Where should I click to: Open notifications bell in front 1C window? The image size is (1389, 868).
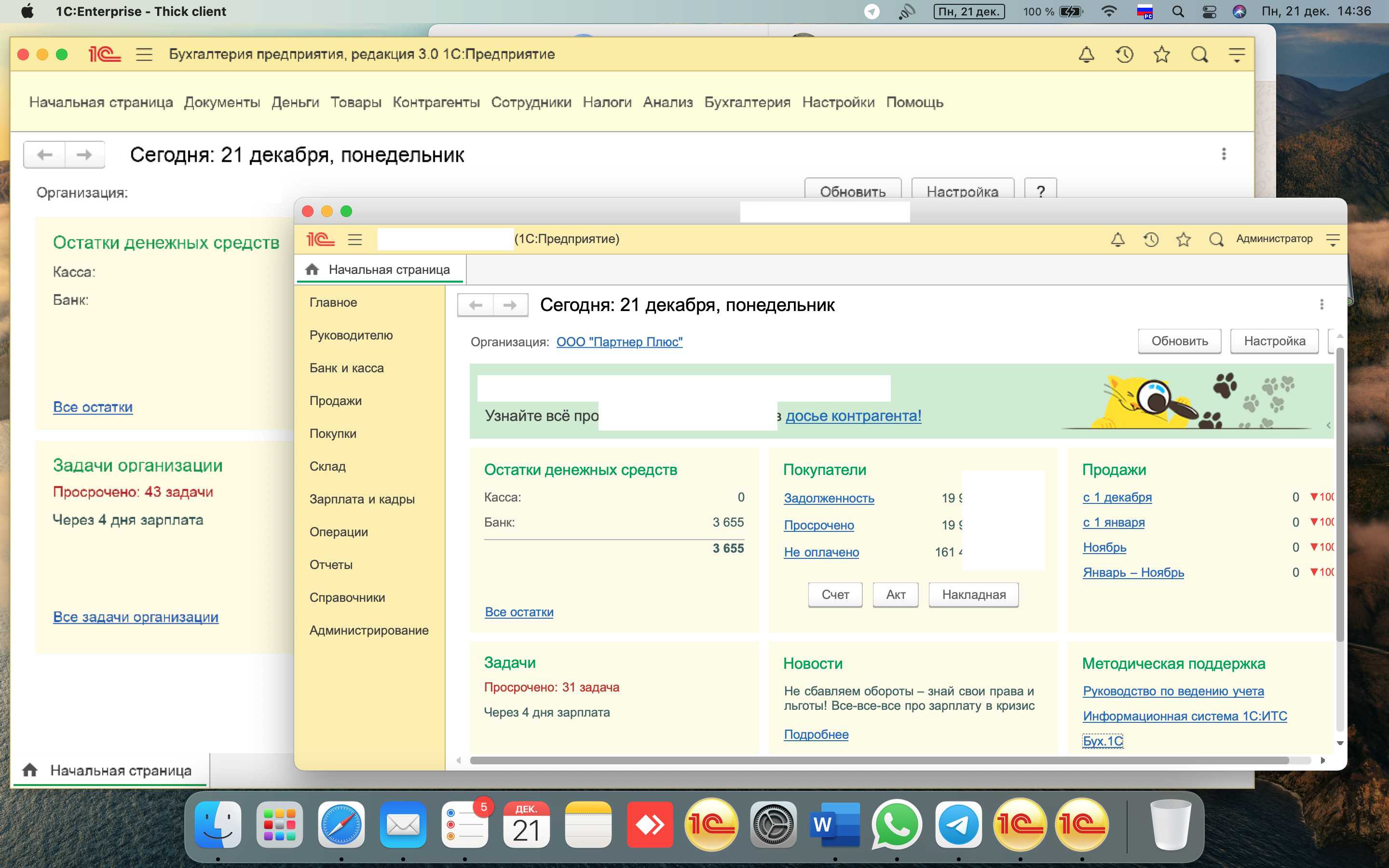(x=1117, y=239)
